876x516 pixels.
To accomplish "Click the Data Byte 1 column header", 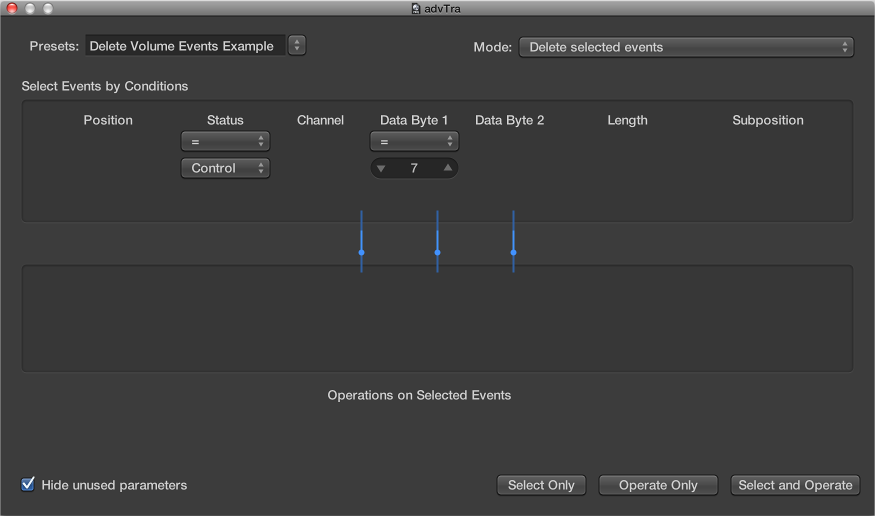I will pos(414,120).
